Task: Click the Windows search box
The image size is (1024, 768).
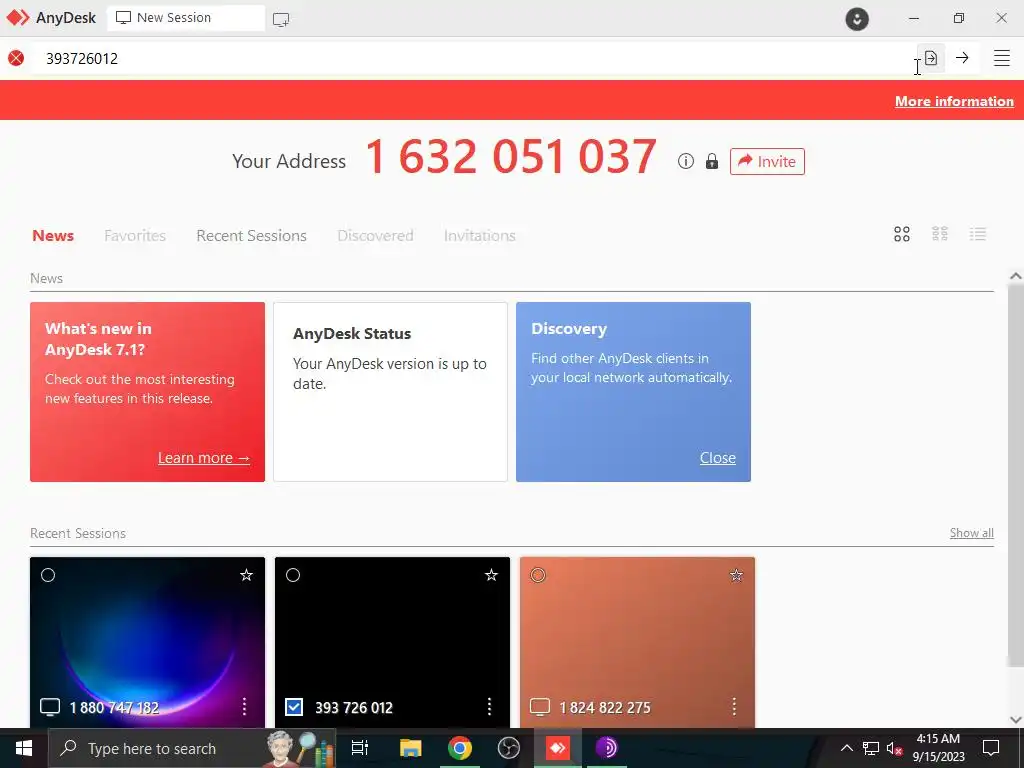Action: coord(192,748)
